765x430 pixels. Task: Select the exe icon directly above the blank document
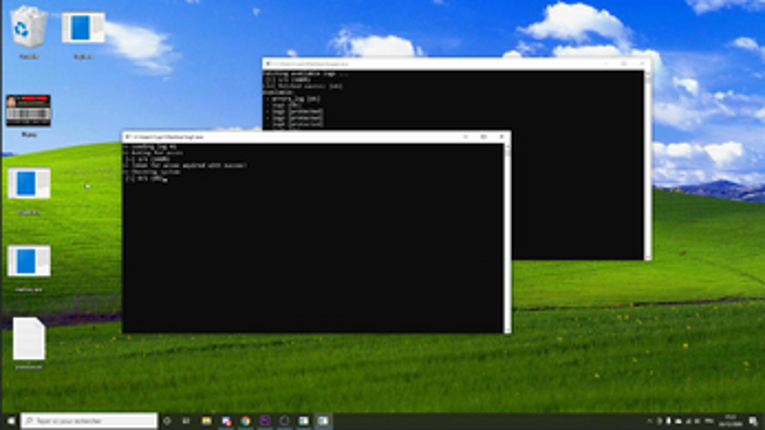tap(29, 268)
